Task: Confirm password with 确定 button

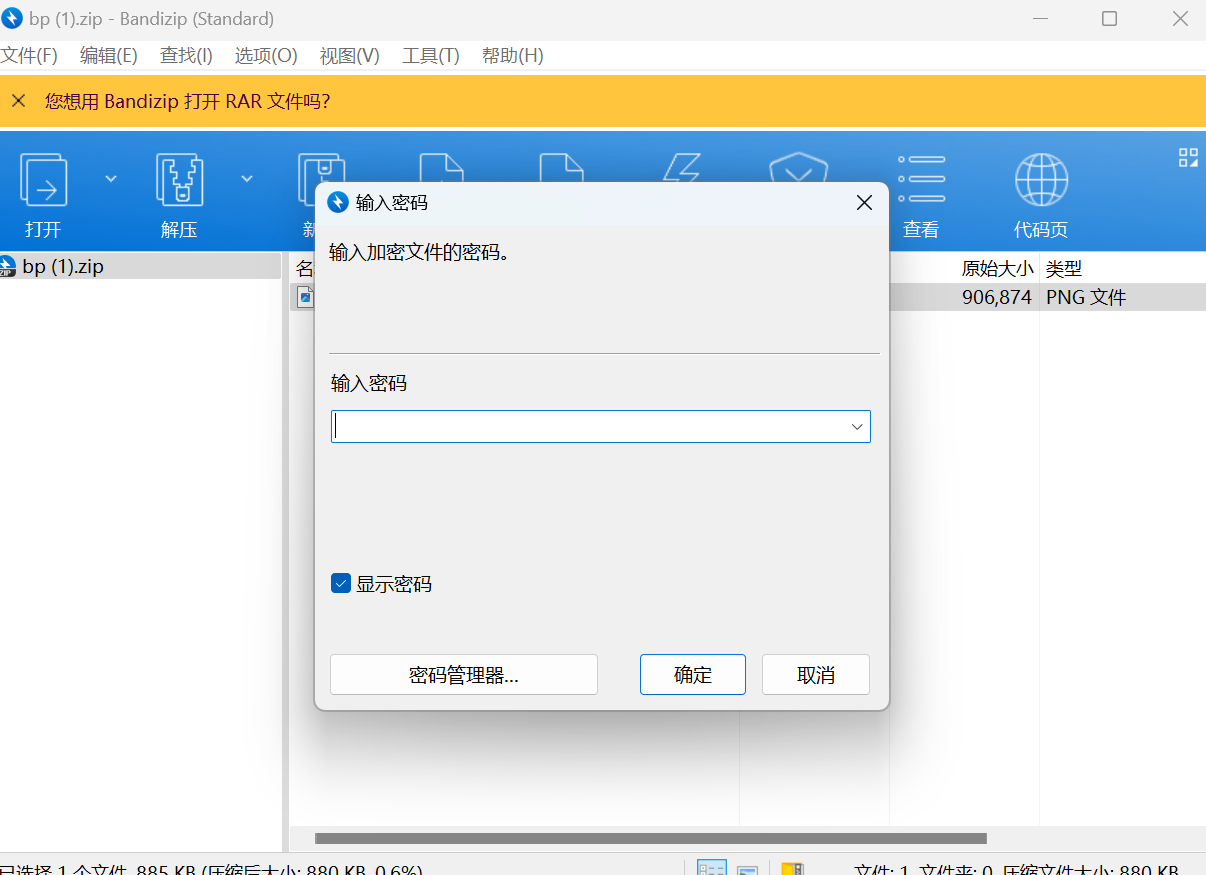Action: [693, 675]
